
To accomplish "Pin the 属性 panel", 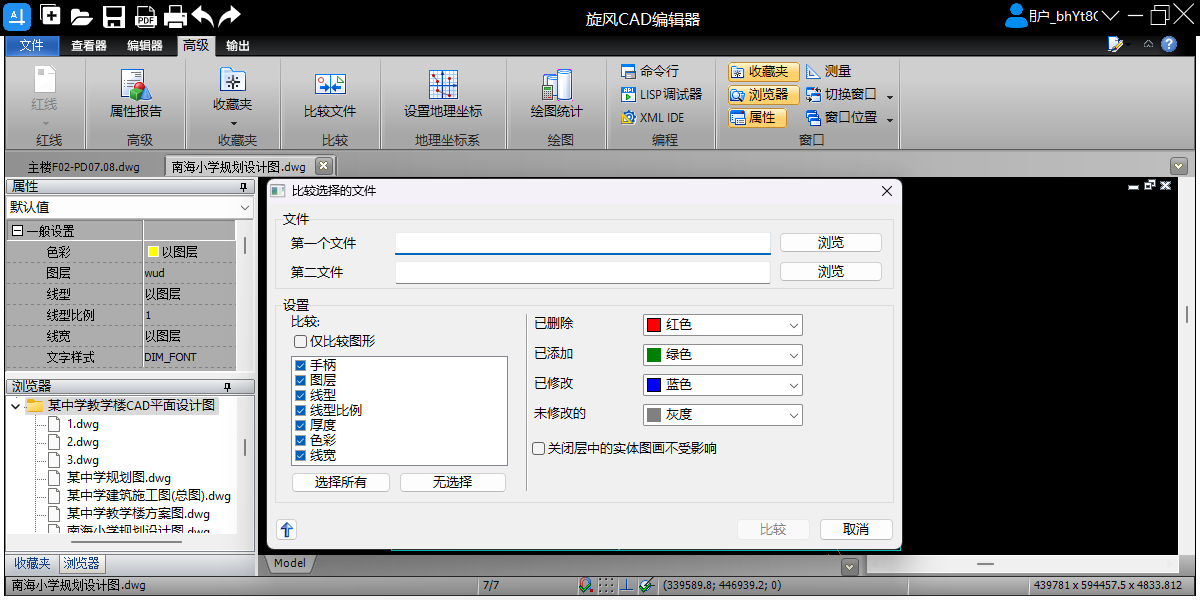I will [242, 187].
